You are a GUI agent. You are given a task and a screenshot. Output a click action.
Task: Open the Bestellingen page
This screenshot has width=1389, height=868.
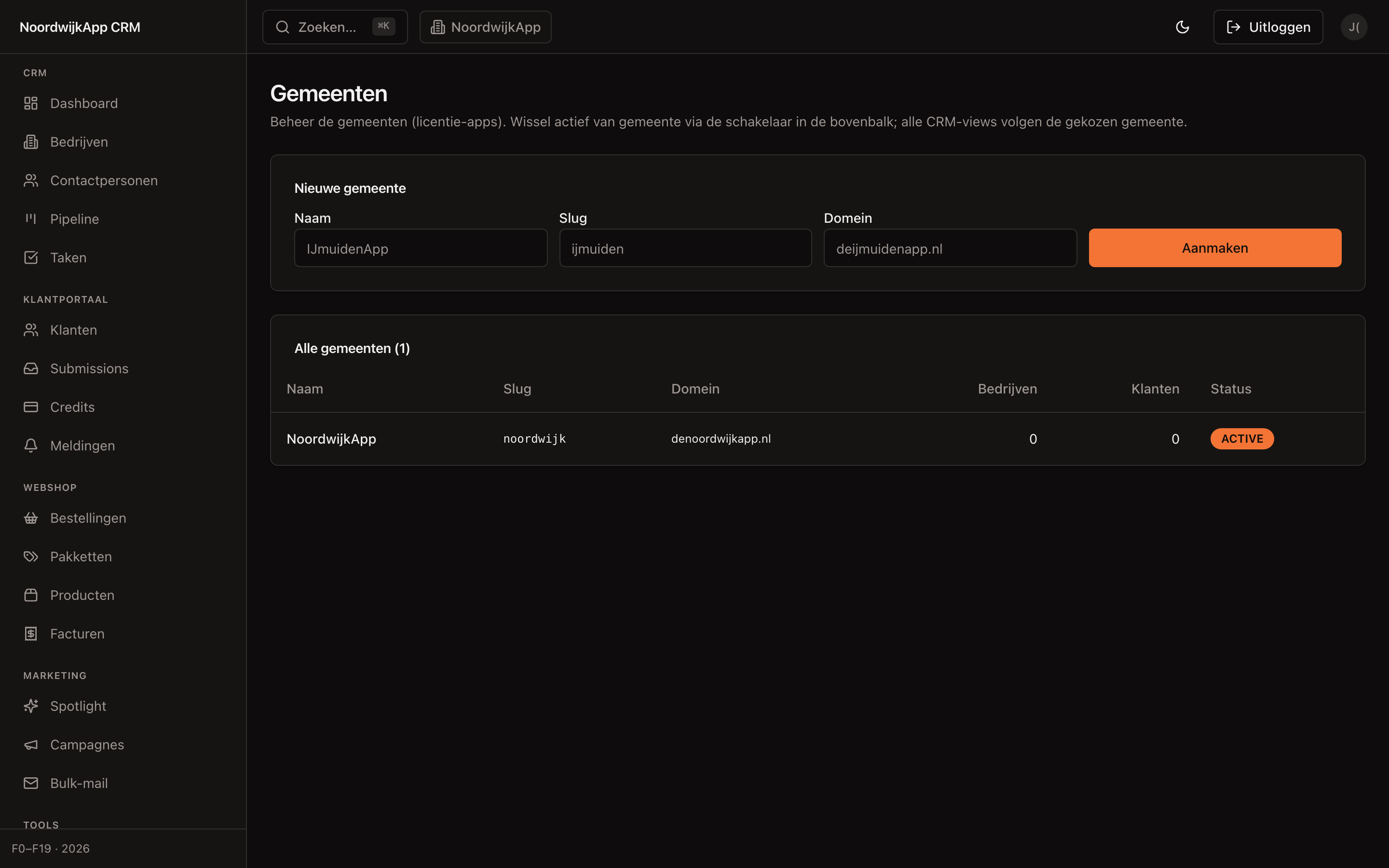tap(123, 518)
